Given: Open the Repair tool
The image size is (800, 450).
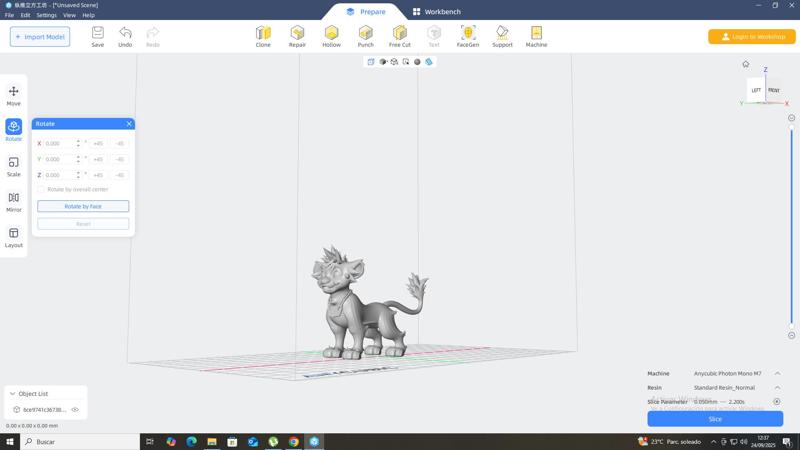Looking at the screenshot, I should 297,37.
